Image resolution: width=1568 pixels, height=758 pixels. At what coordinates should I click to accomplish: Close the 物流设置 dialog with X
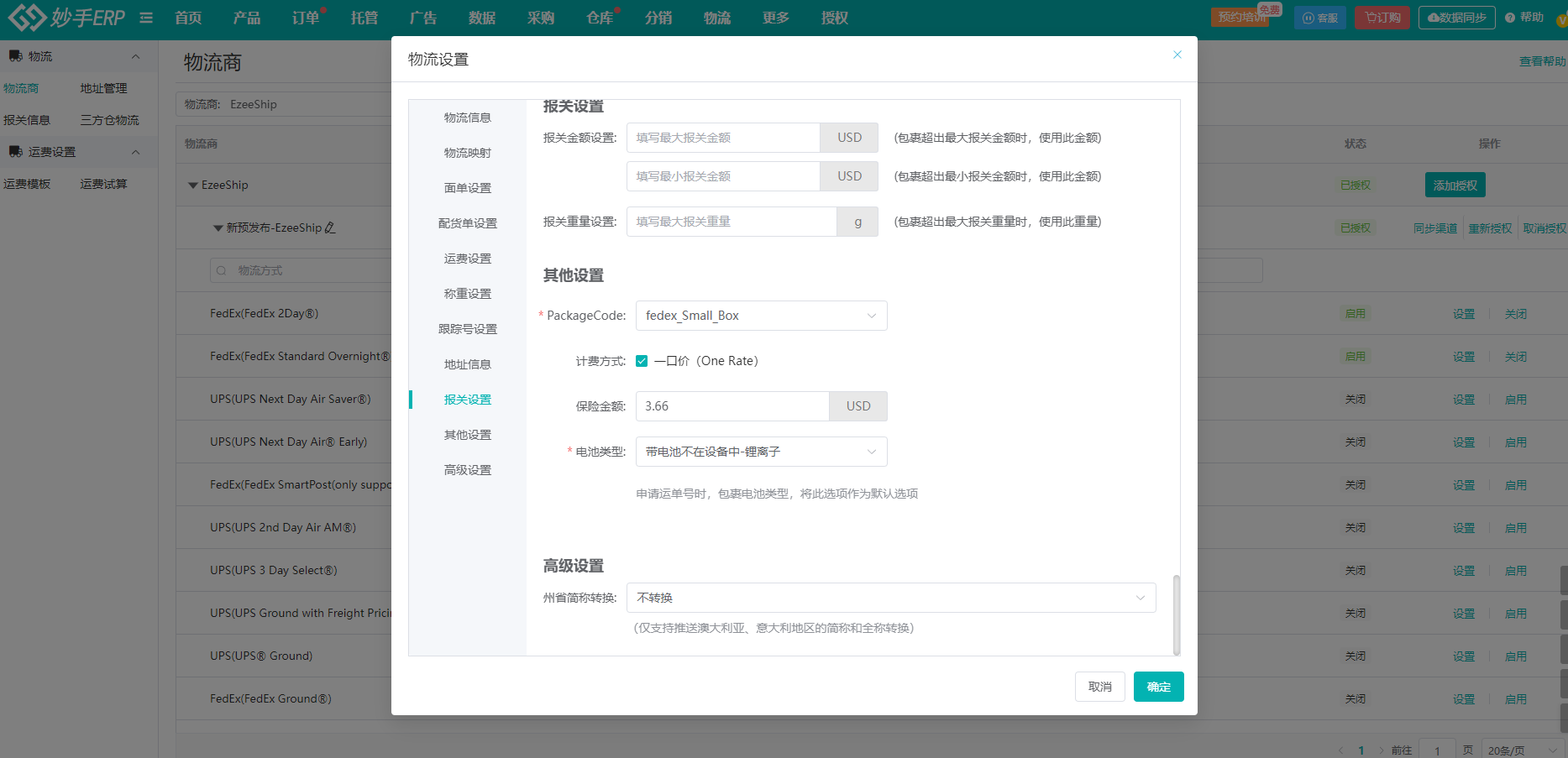pos(1177,55)
